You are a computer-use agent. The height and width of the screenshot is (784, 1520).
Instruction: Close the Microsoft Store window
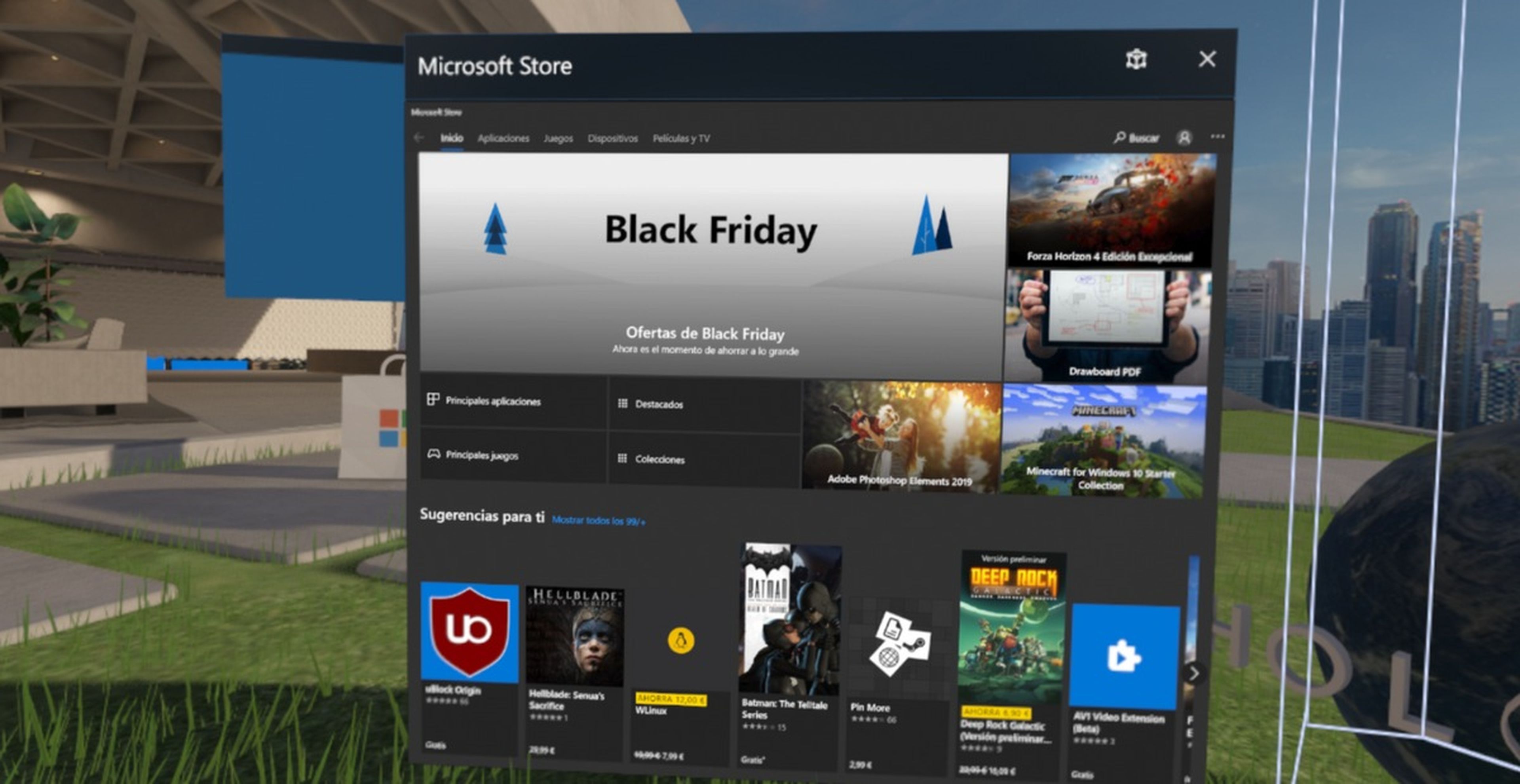click(x=1207, y=59)
